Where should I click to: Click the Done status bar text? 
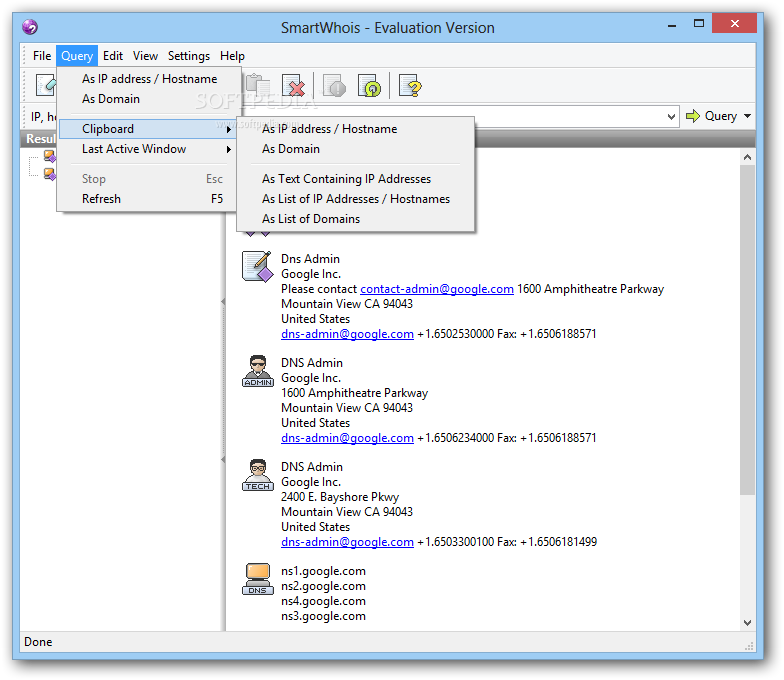click(38, 642)
